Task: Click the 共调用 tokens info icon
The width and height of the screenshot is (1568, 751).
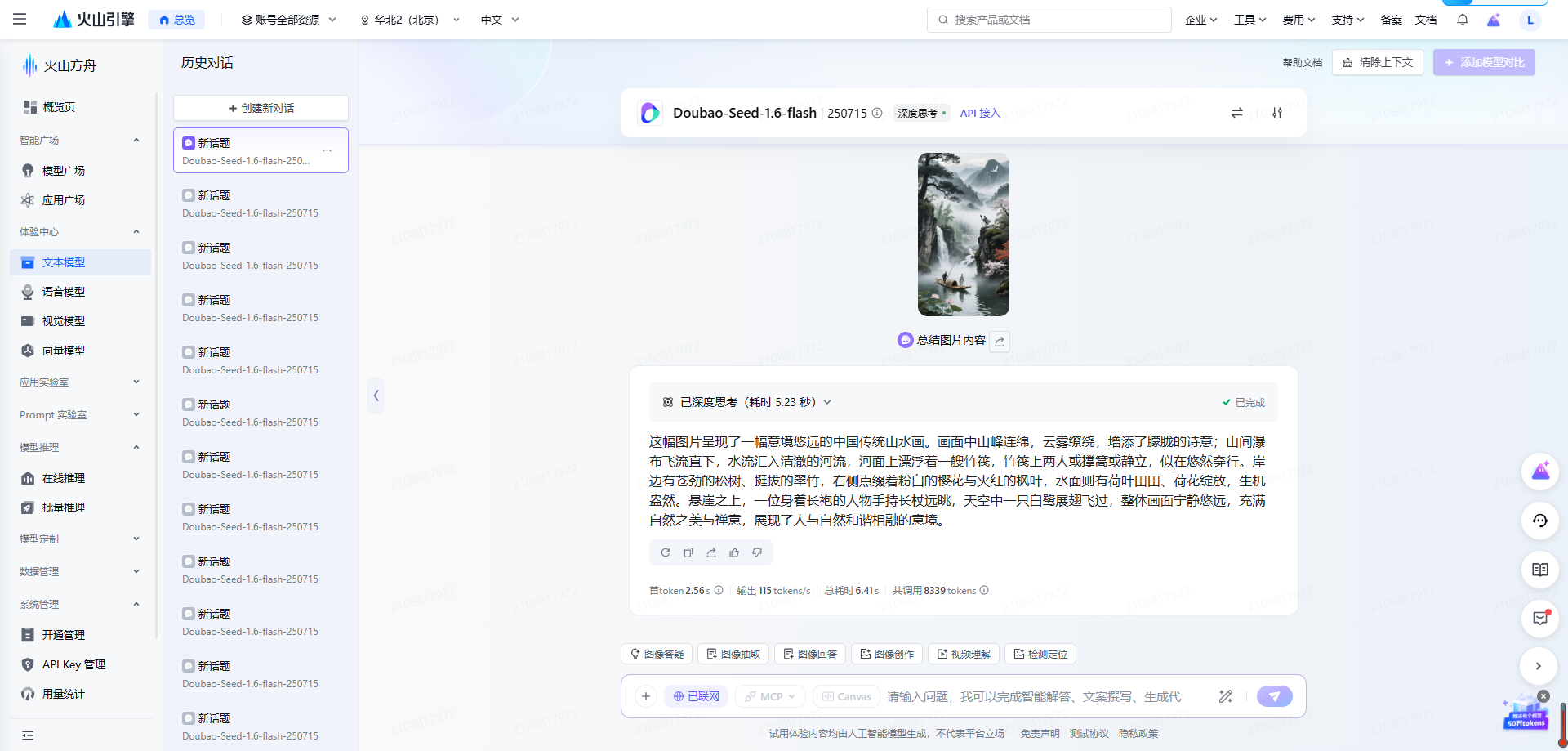Action: [984, 590]
